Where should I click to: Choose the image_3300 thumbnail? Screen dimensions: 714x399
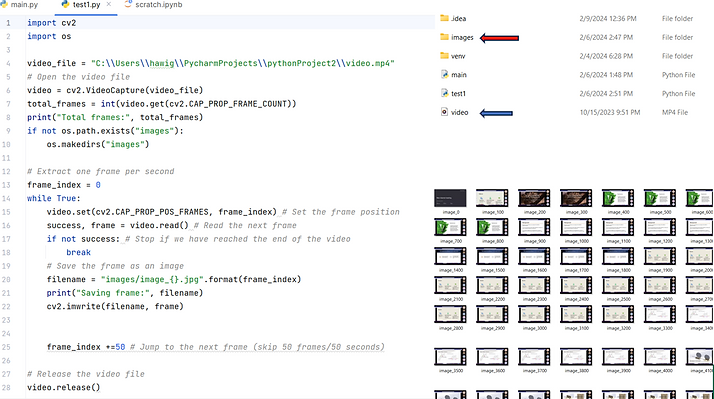pyautogui.click(x=660, y=314)
